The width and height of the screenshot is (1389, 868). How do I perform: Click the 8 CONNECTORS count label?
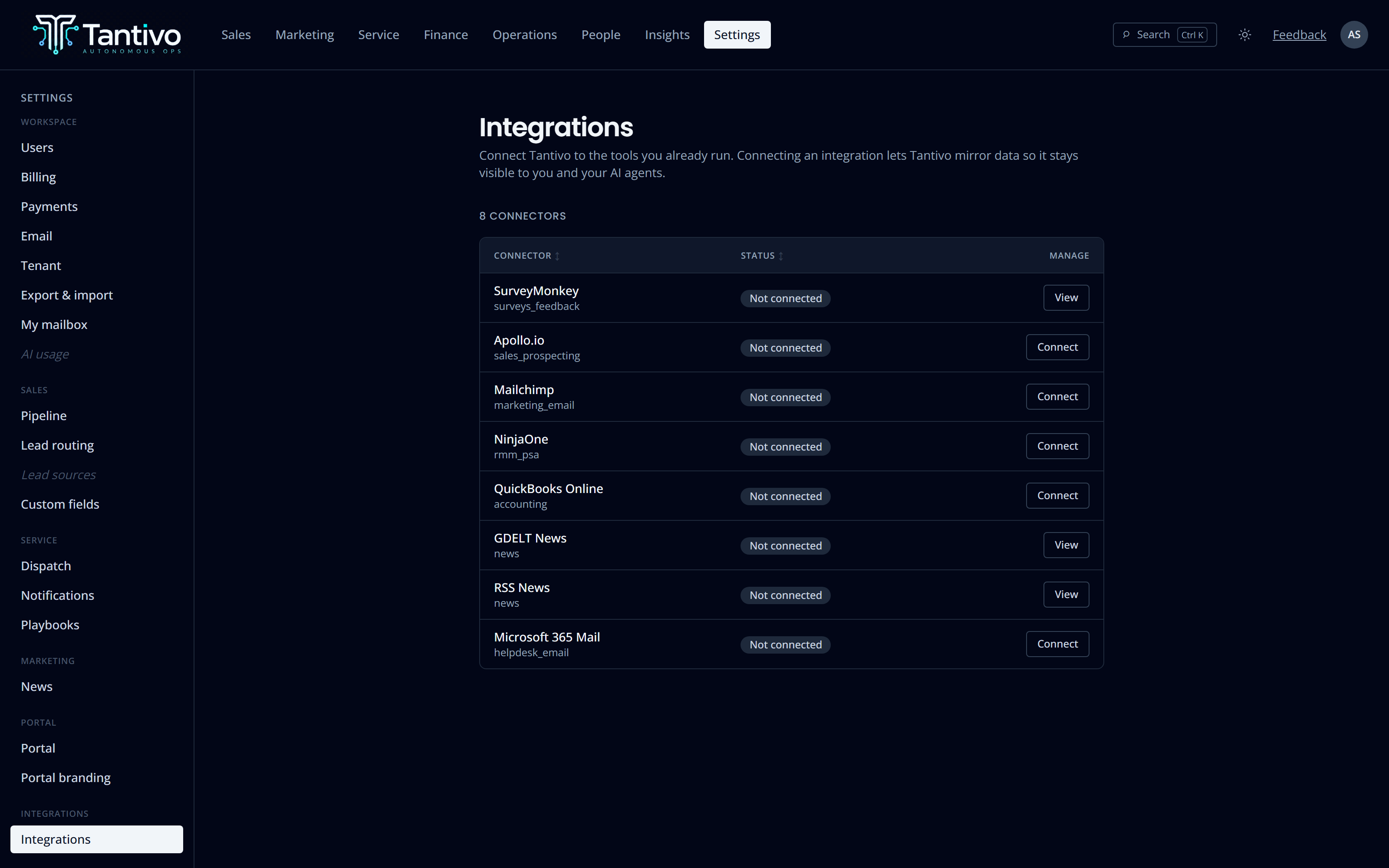[x=522, y=216]
